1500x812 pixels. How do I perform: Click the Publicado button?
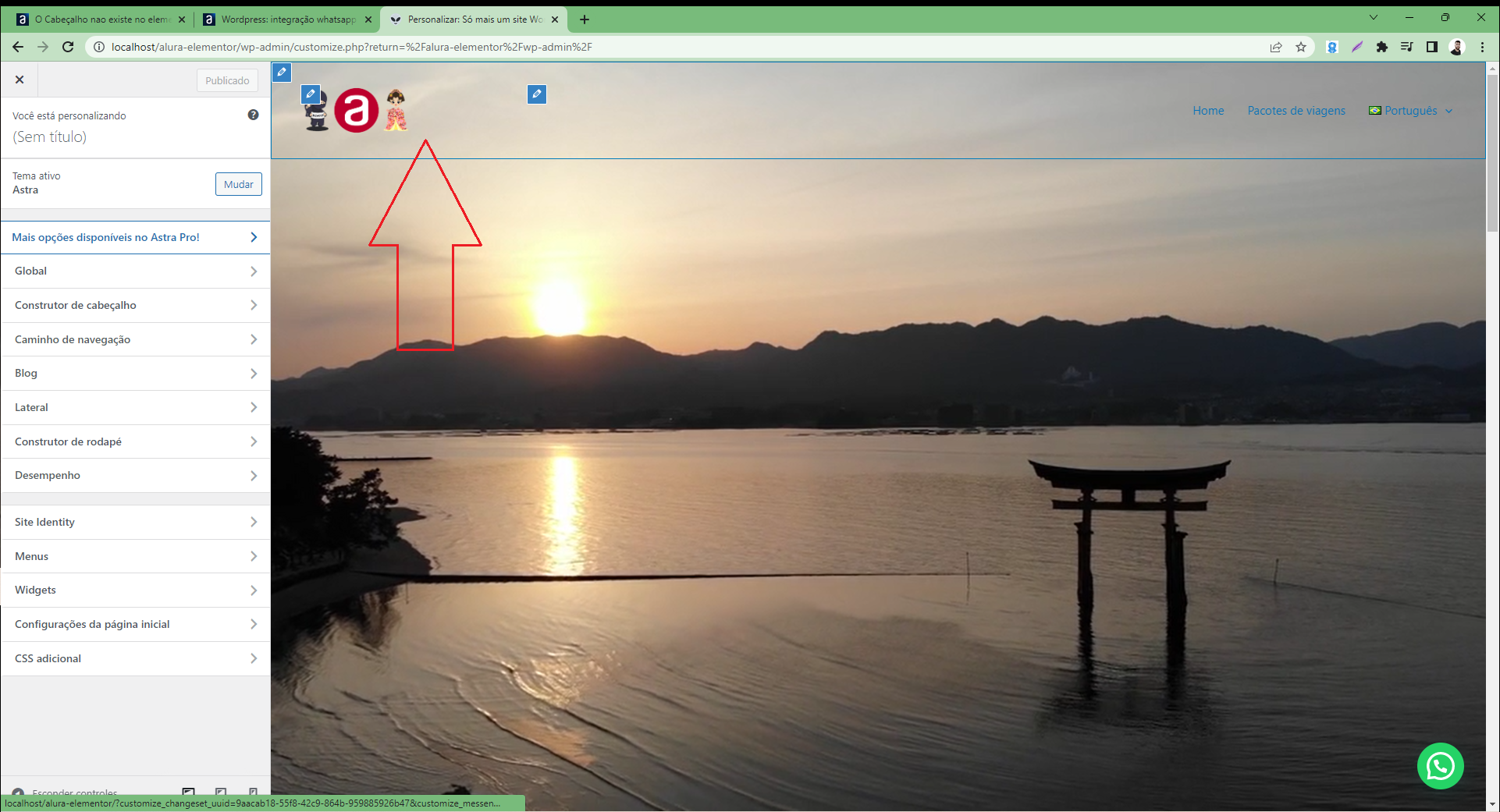click(227, 80)
